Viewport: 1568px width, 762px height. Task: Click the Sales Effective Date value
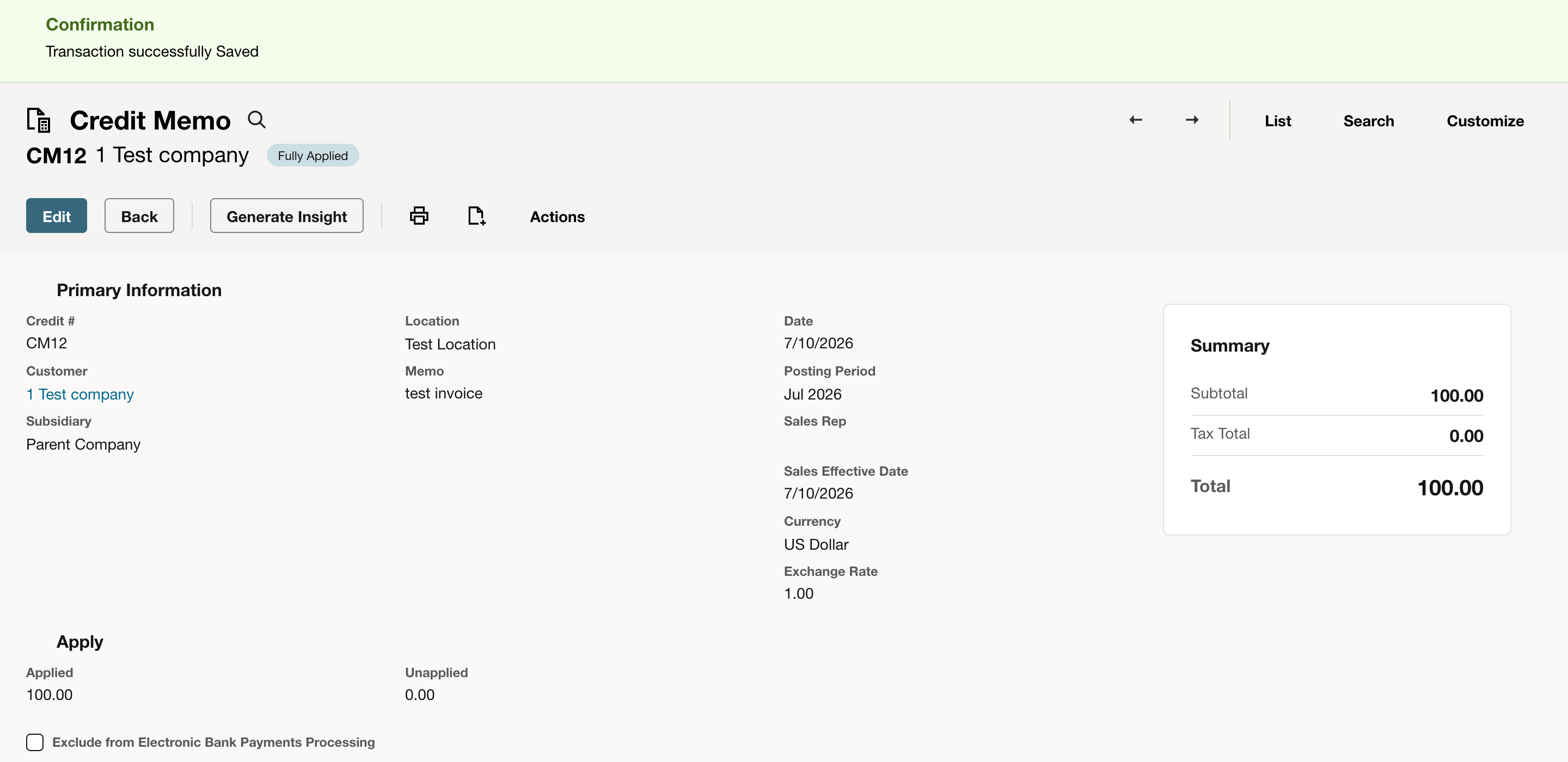[x=819, y=493]
